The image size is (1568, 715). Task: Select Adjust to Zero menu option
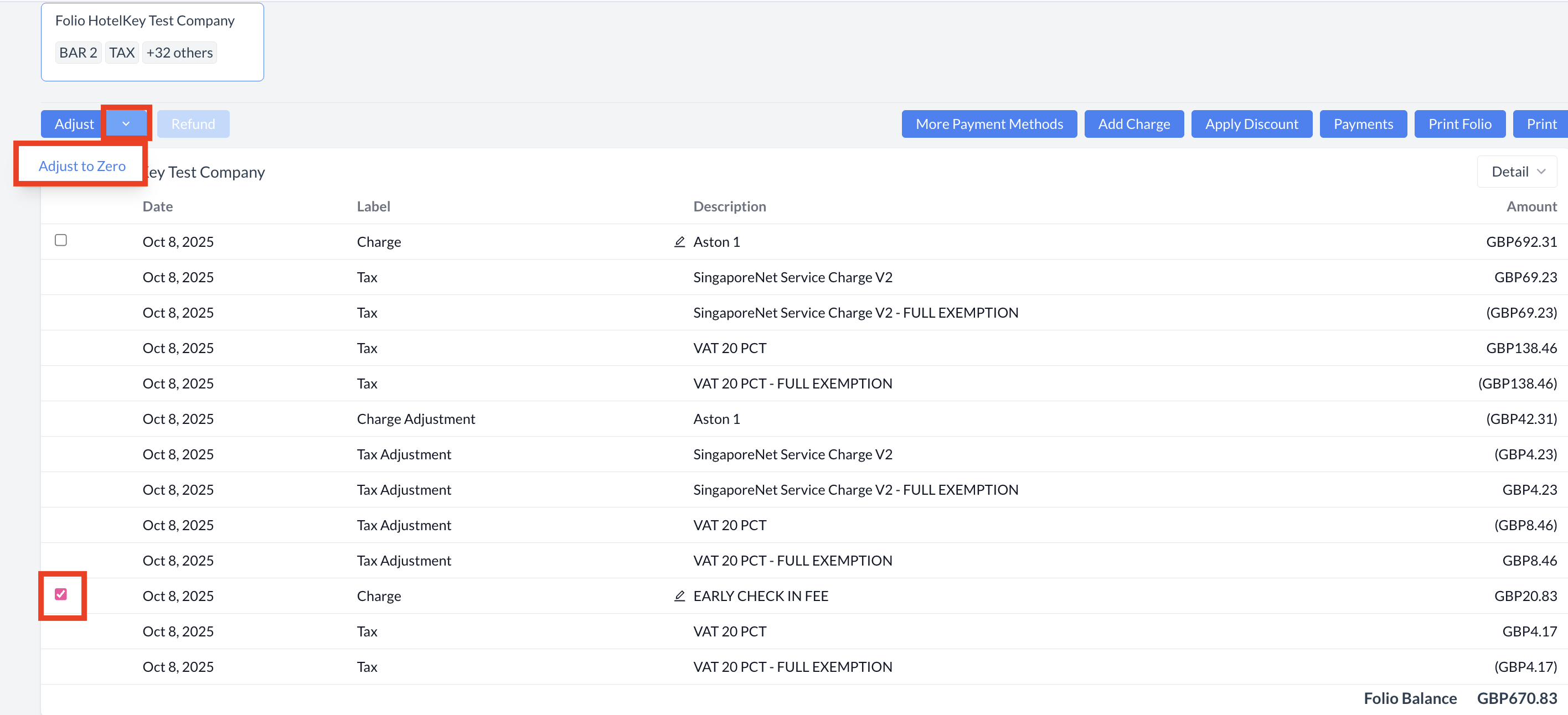[x=82, y=166]
